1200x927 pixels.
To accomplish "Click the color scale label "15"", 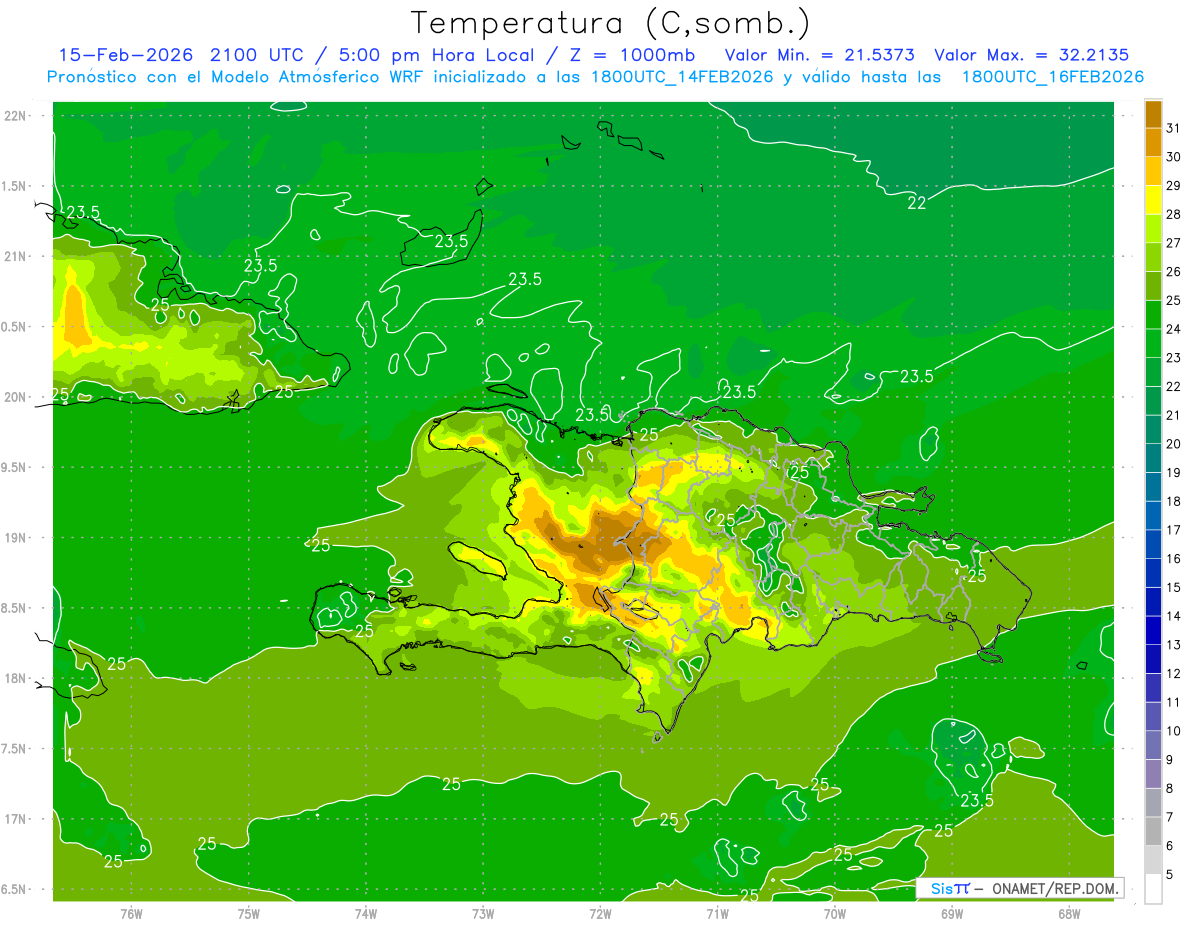I will pos(1174,588).
